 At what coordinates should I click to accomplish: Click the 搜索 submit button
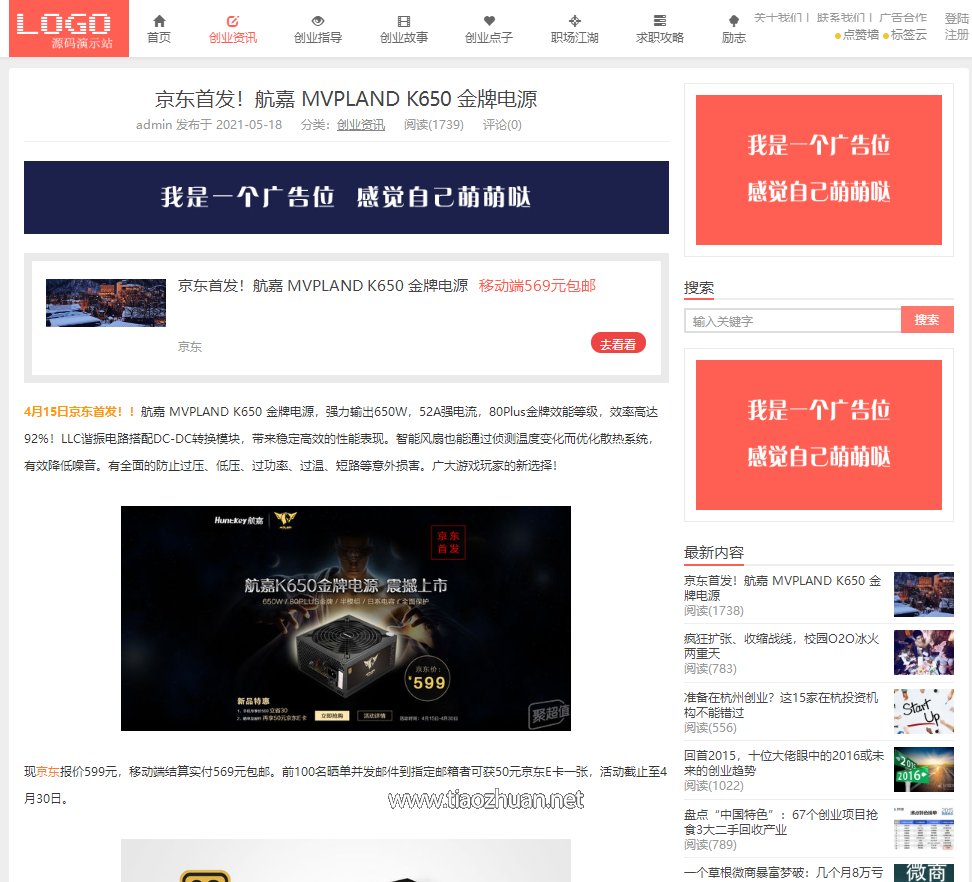(x=927, y=320)
